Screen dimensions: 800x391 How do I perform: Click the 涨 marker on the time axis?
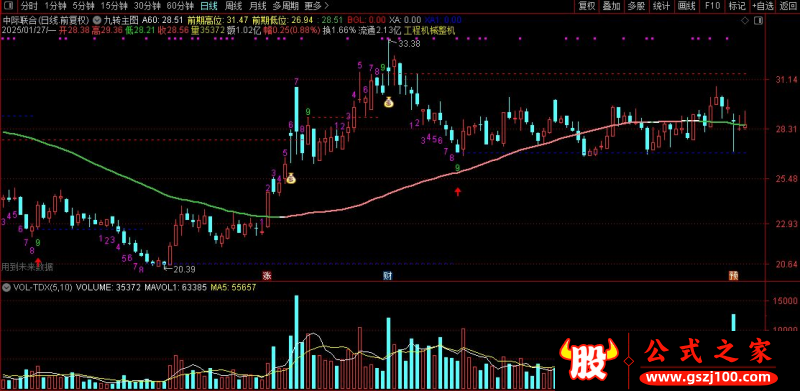click(266, 276)
